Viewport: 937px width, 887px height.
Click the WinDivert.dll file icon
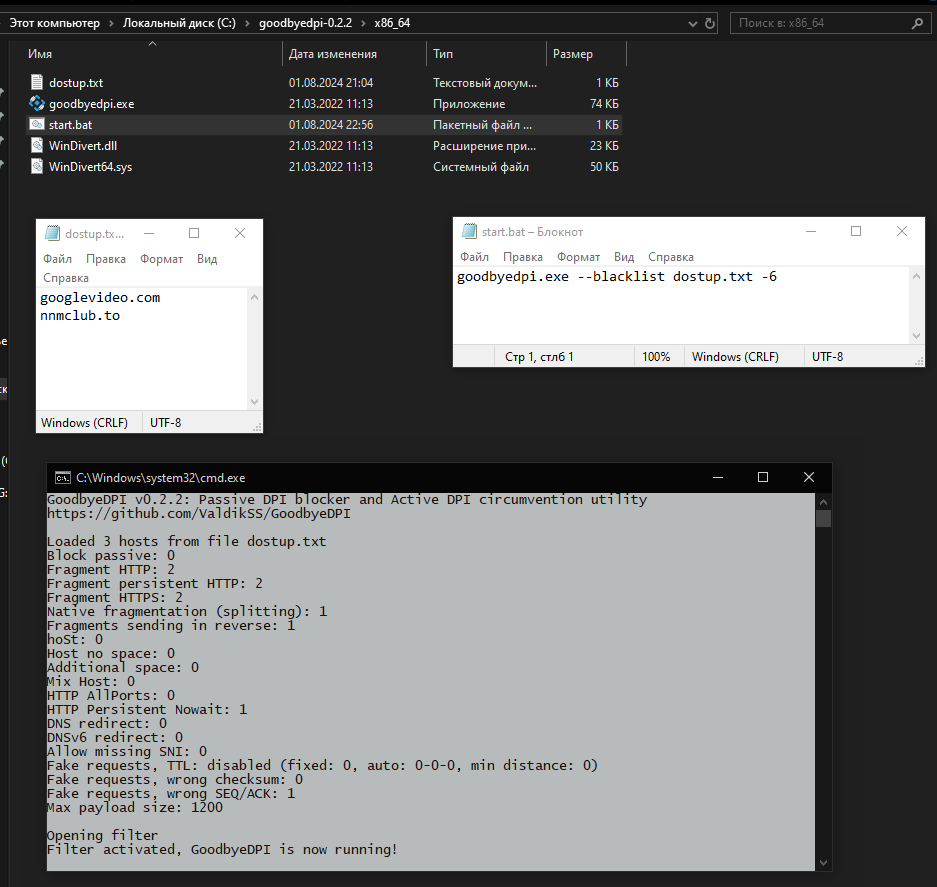point(36,145)
